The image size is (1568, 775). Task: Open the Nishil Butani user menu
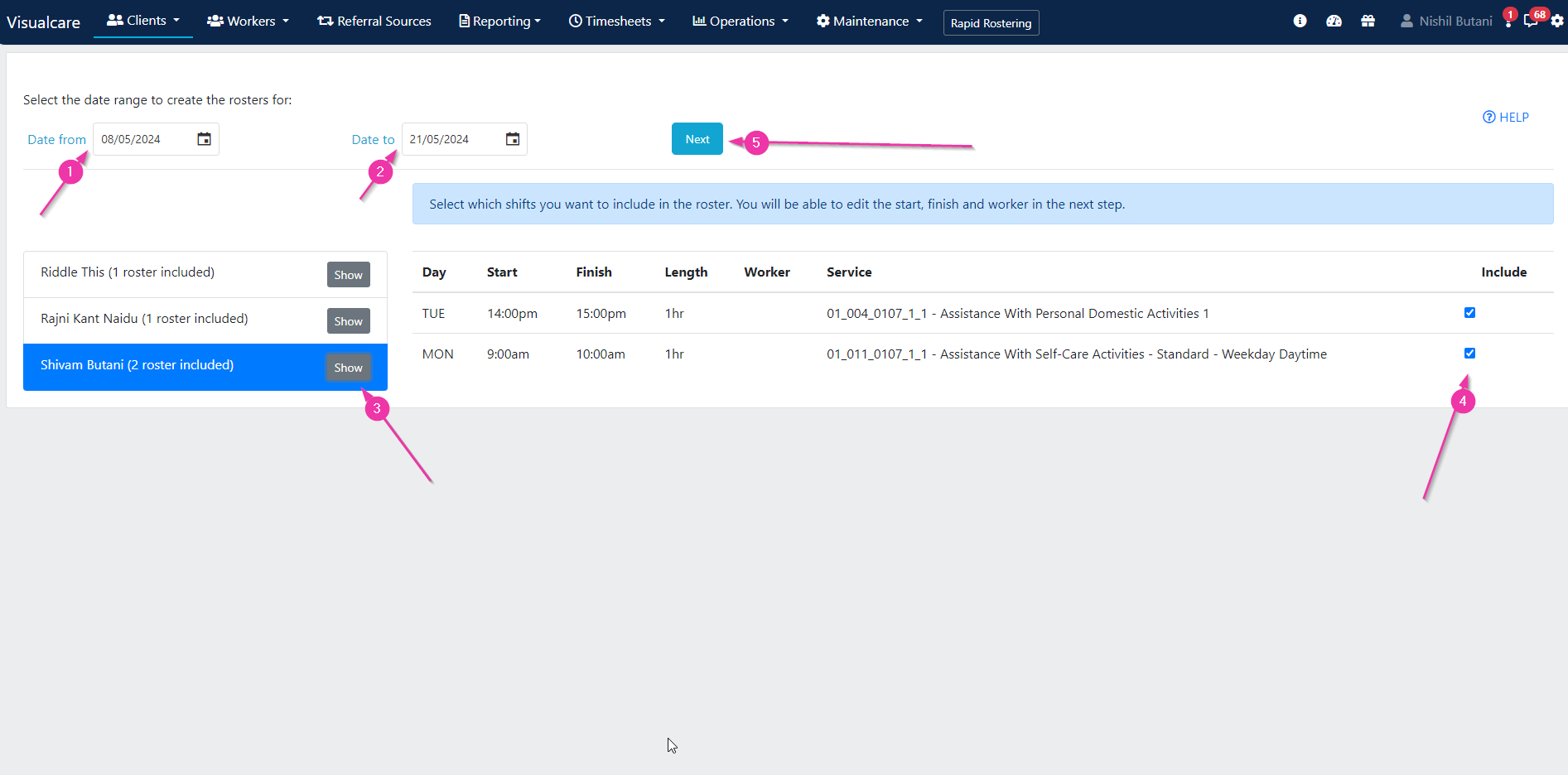(1446, 22)
